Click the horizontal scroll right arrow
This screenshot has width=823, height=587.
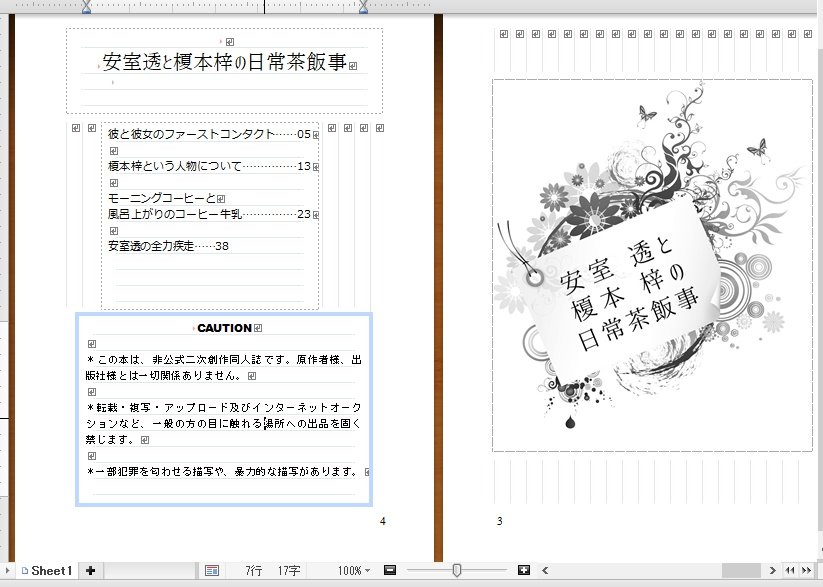773,570
